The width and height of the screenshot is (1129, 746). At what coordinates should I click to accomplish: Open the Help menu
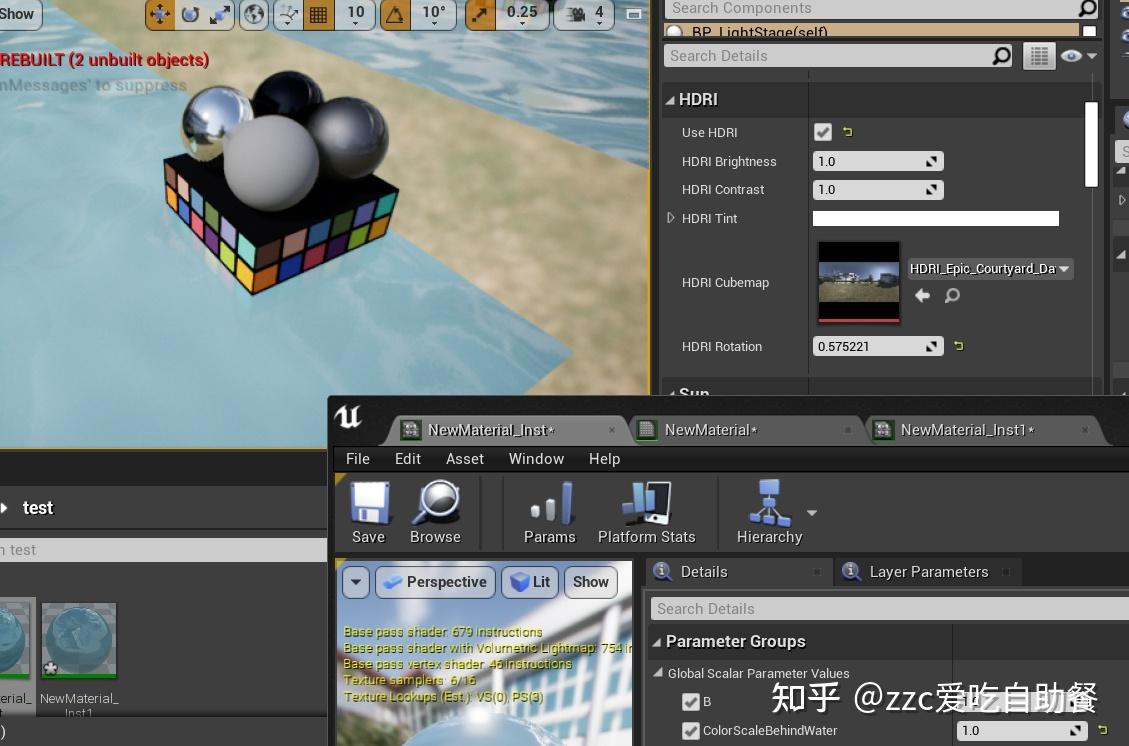(x=604, y=459)
